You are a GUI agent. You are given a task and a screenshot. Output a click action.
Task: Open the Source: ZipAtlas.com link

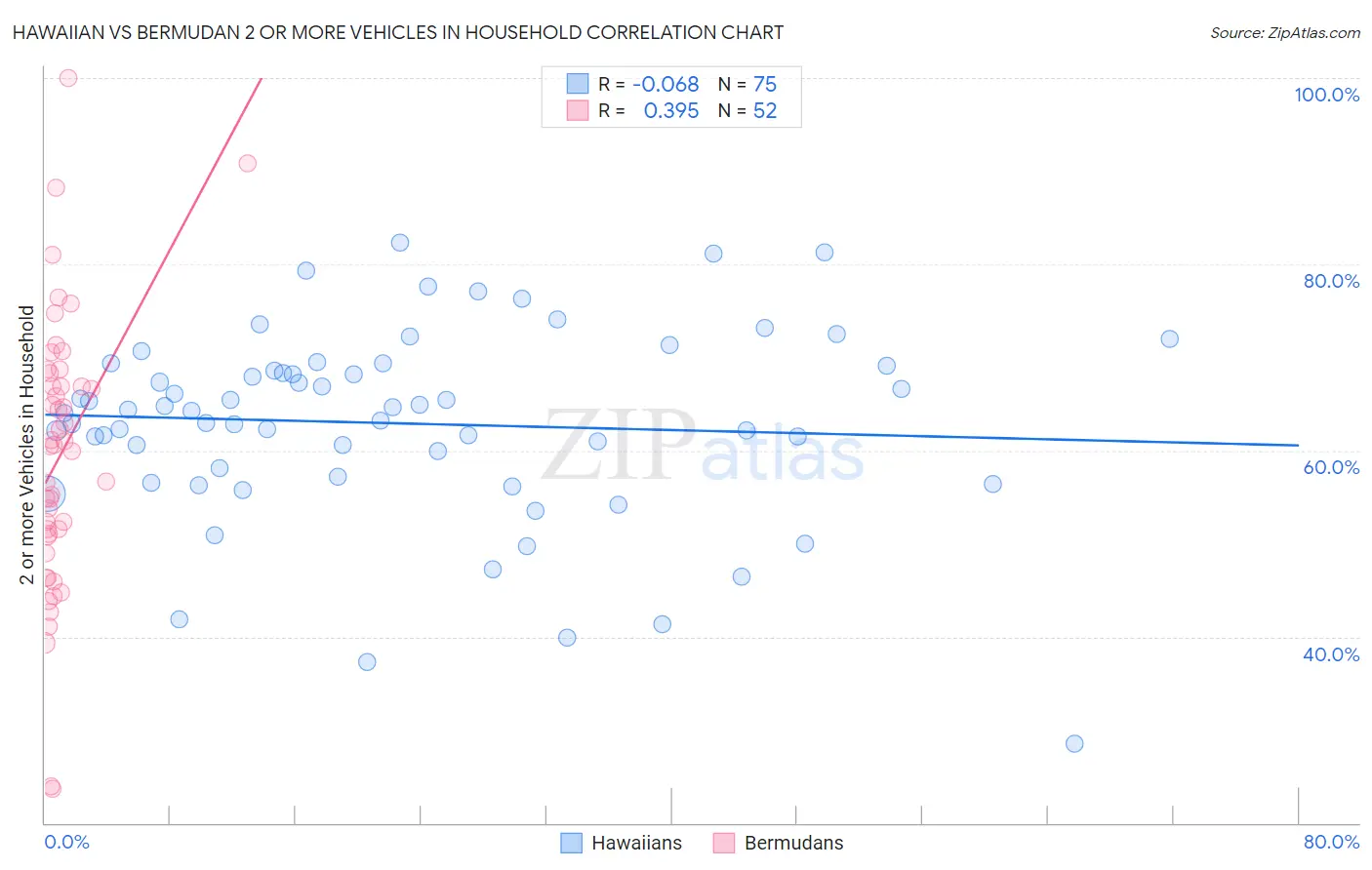point(1285,33)
